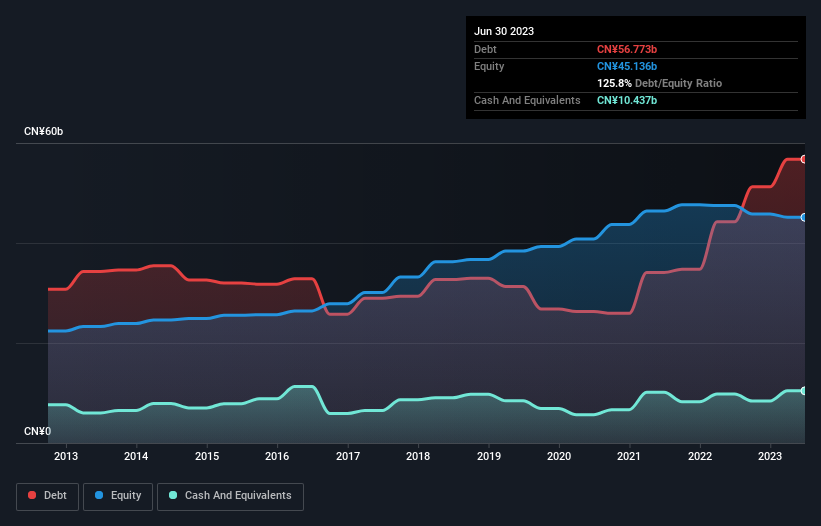
Task: Click the Equity row label in tooltip
Action: click(489, 66)
